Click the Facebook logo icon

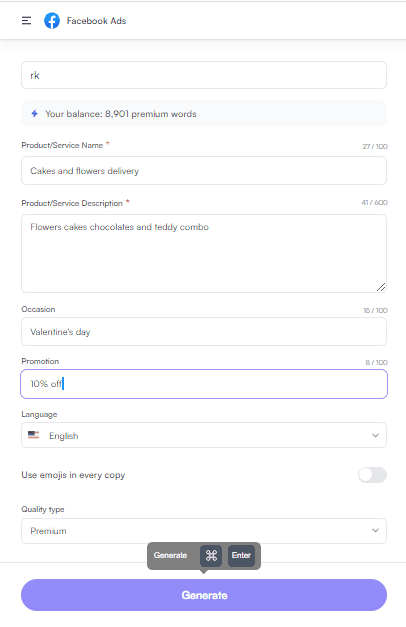(52, 21)
